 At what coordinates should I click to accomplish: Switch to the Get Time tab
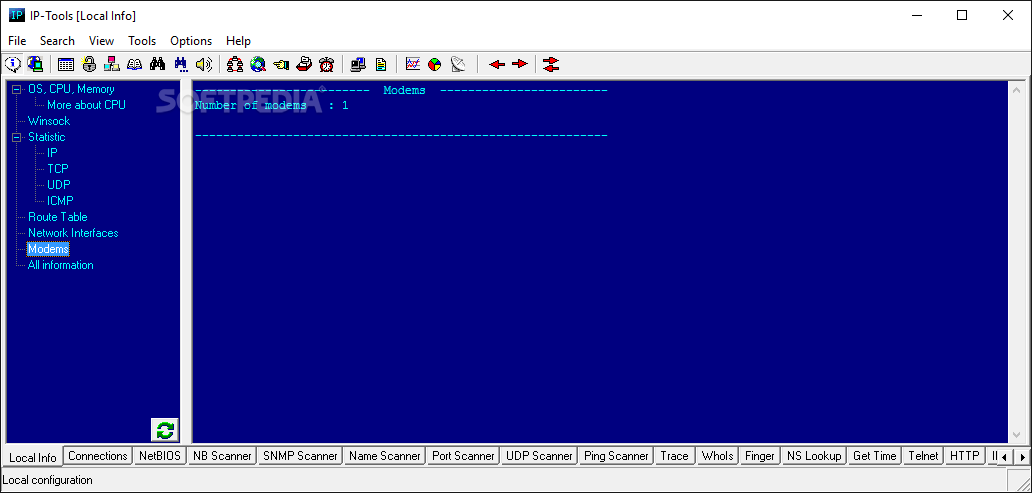pyautogui.click(x=875, y=455)
